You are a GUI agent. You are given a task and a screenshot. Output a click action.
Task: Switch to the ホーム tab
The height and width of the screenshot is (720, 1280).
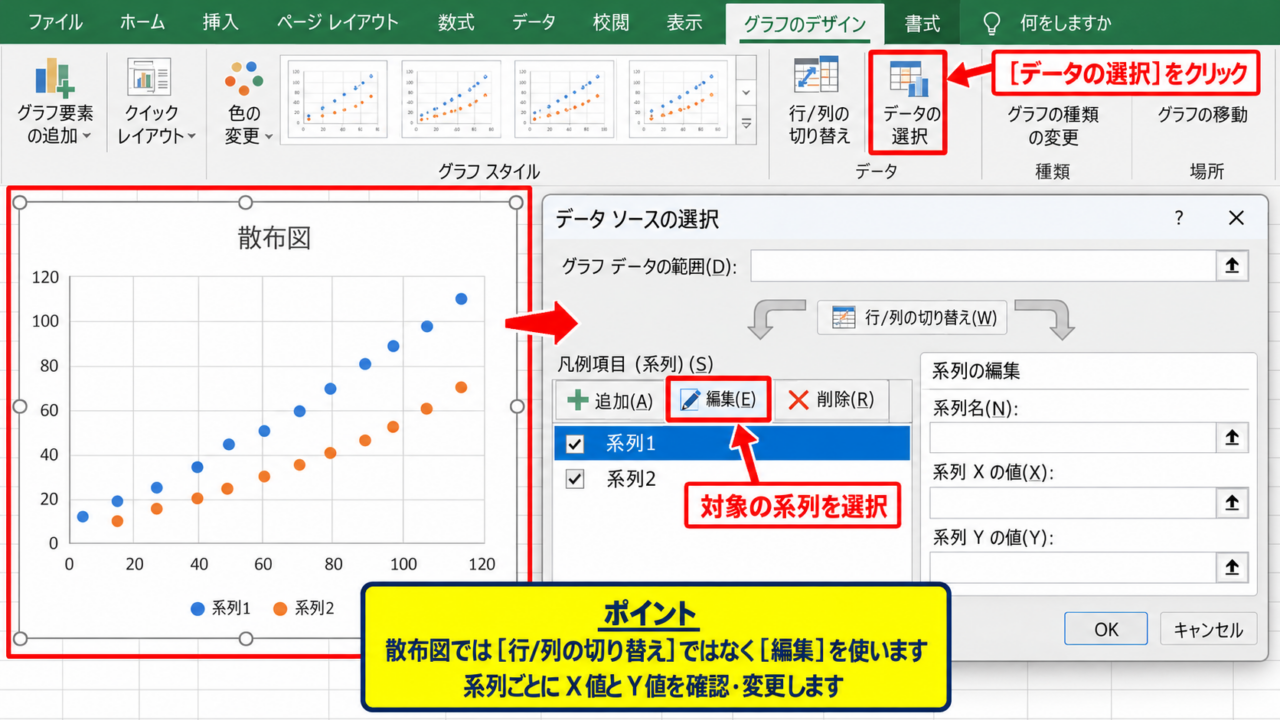tap(142, 22)
